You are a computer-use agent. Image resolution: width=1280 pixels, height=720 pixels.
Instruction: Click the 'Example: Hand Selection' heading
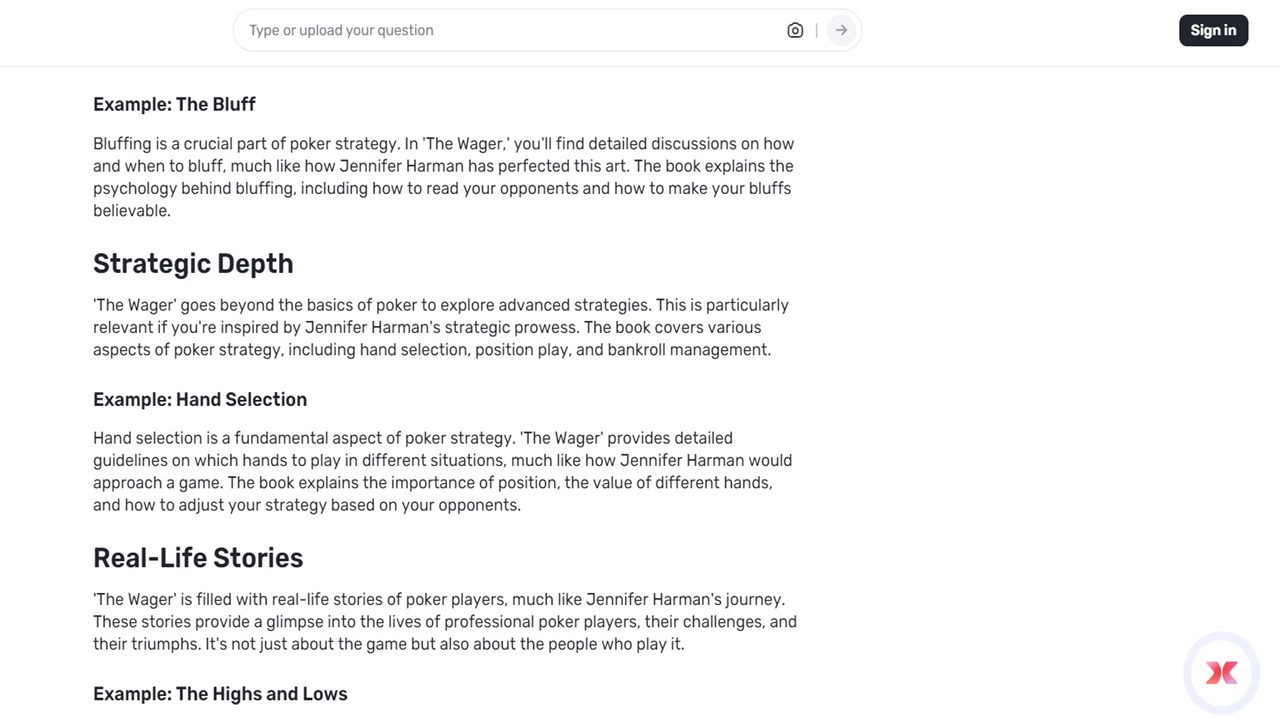(200, 399)
